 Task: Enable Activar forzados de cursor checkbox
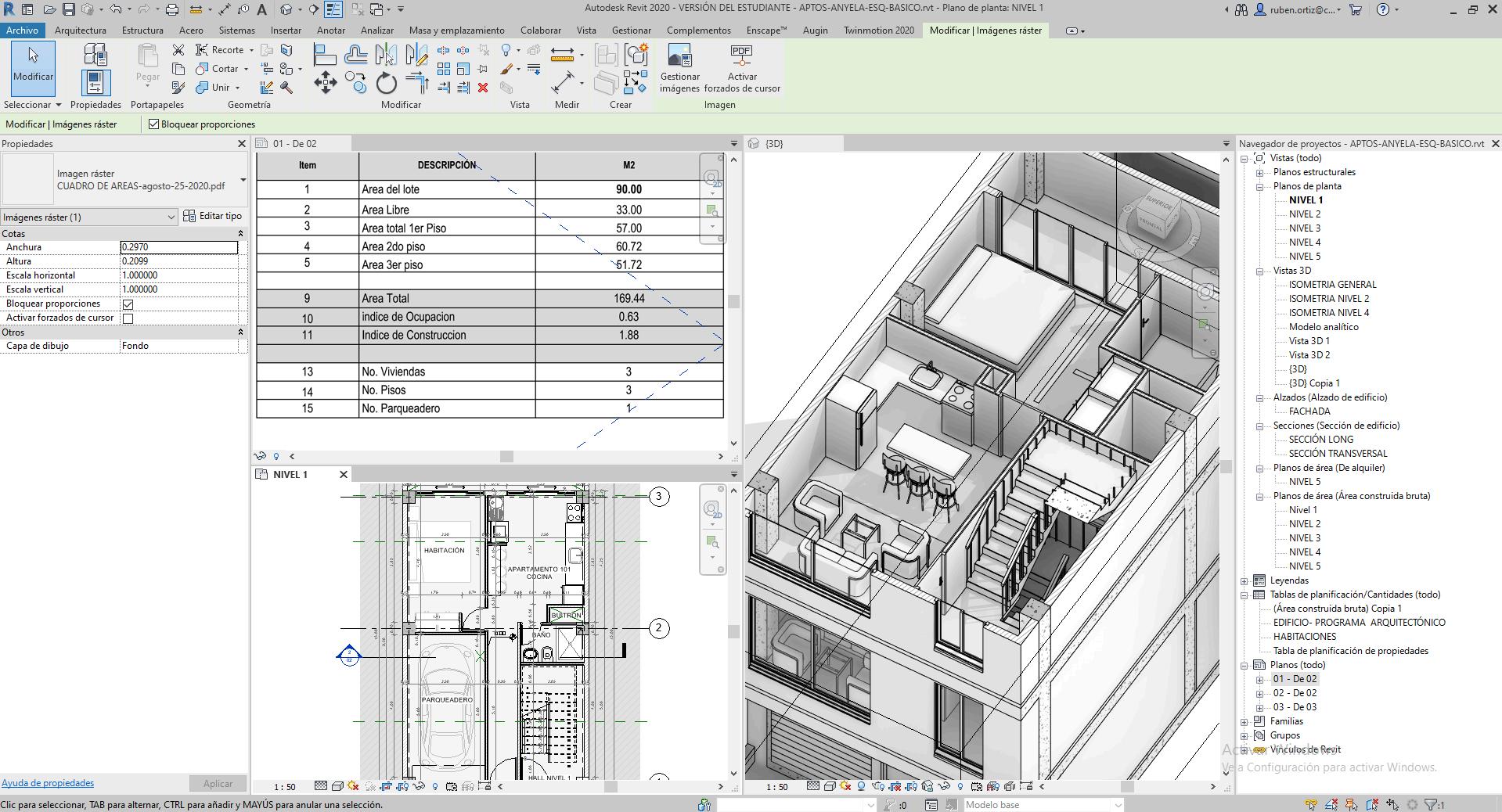click(128, 318)
